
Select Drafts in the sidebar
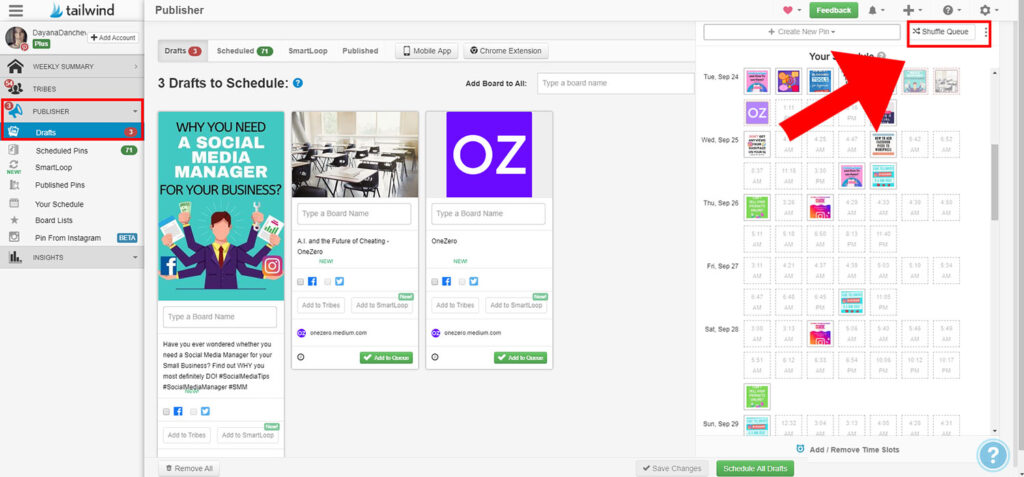pos(72,133)
